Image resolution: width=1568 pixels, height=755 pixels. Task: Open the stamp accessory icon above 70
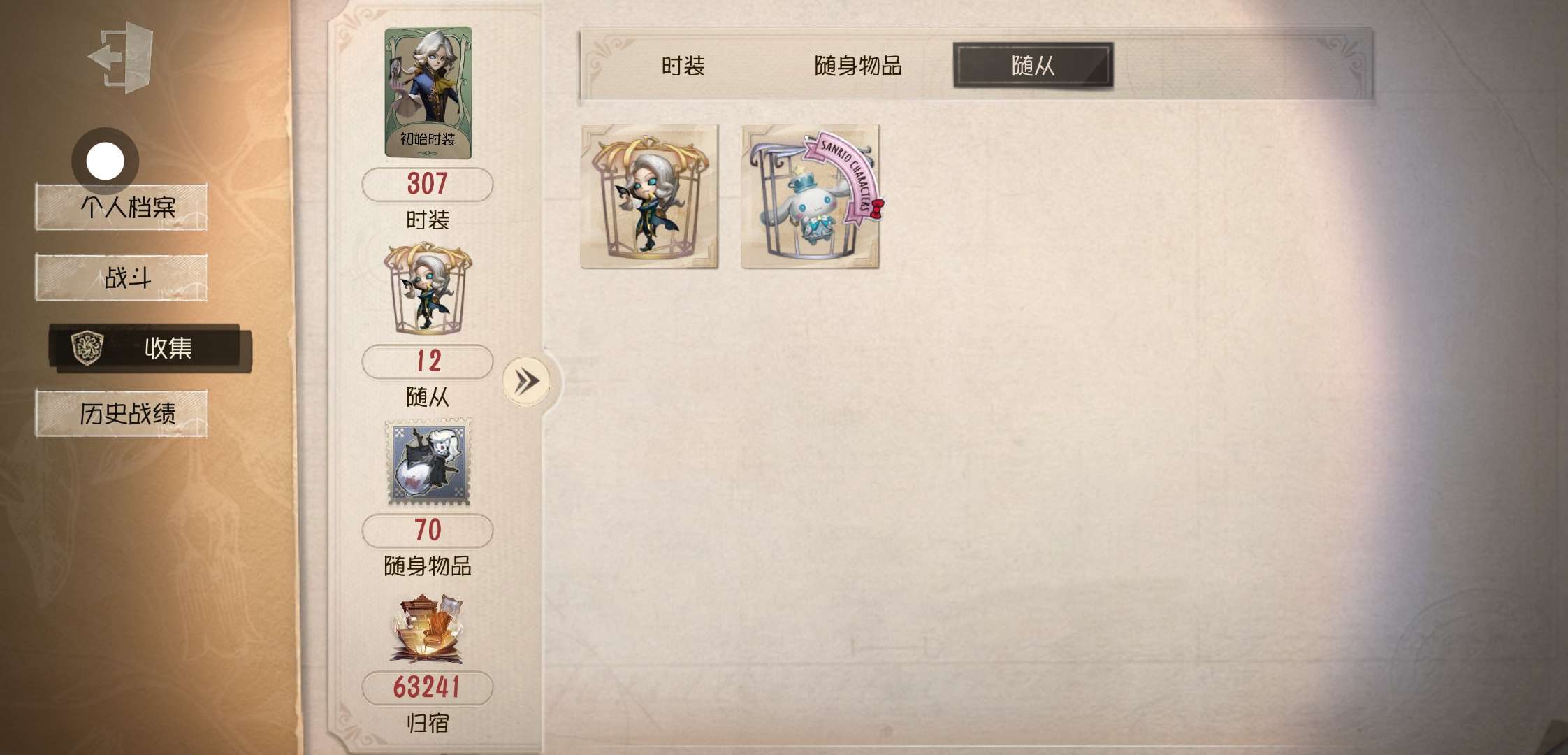point(429,463)
